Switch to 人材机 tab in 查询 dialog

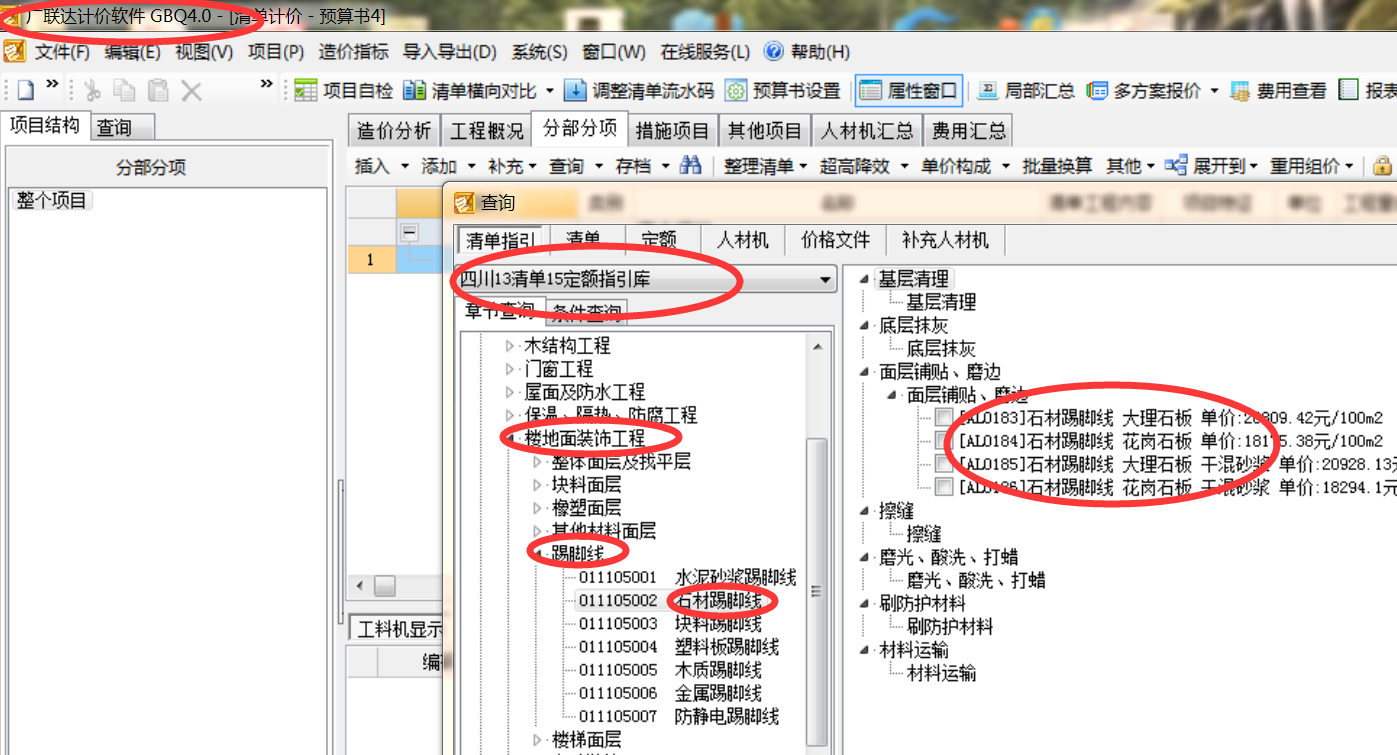point(743,240)
